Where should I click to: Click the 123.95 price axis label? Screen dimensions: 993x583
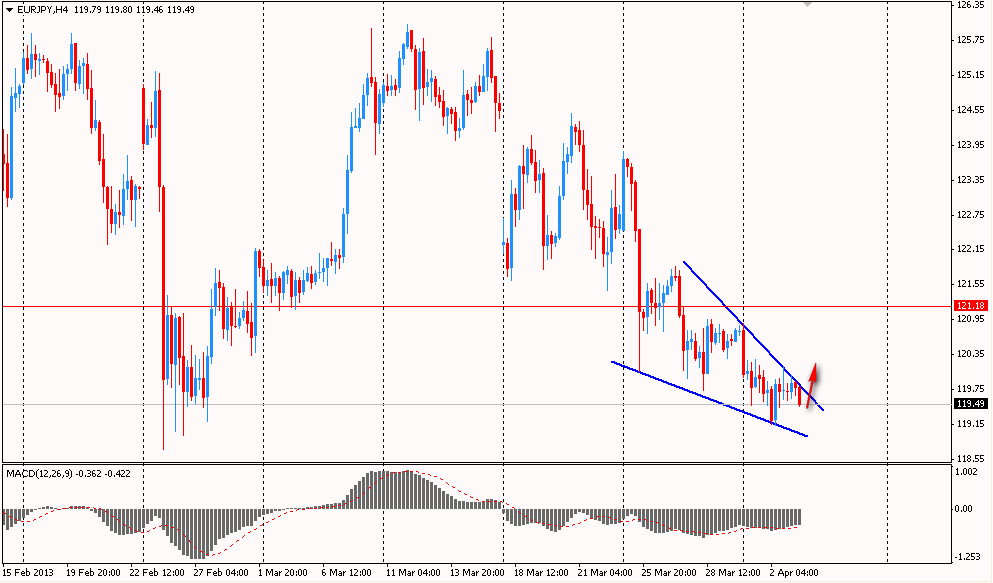click(971, 145)
